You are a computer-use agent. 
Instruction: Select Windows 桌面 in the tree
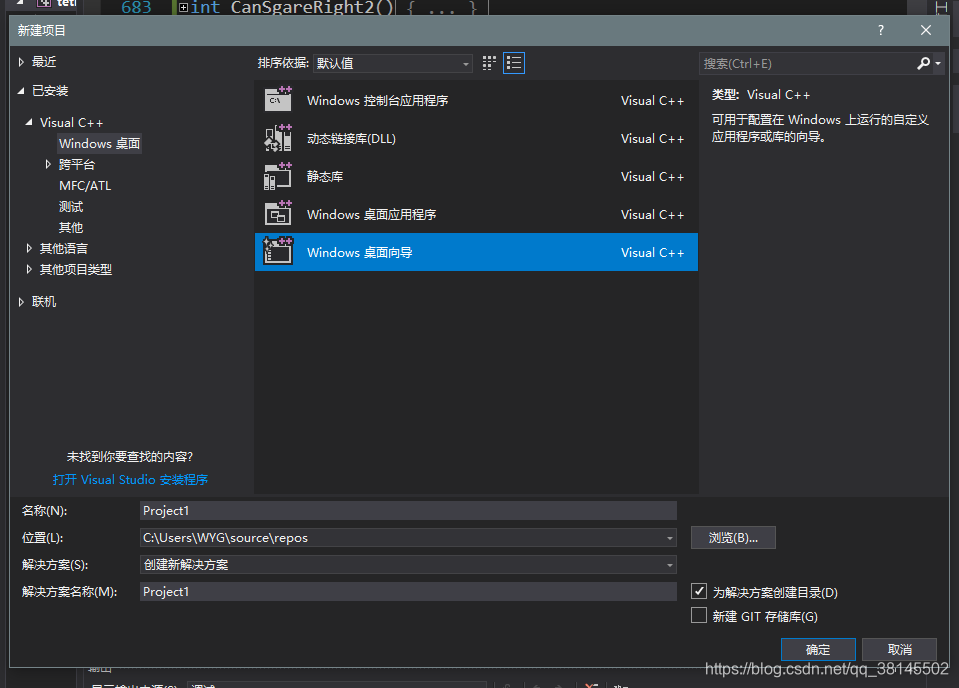click(x=99, y=144)
